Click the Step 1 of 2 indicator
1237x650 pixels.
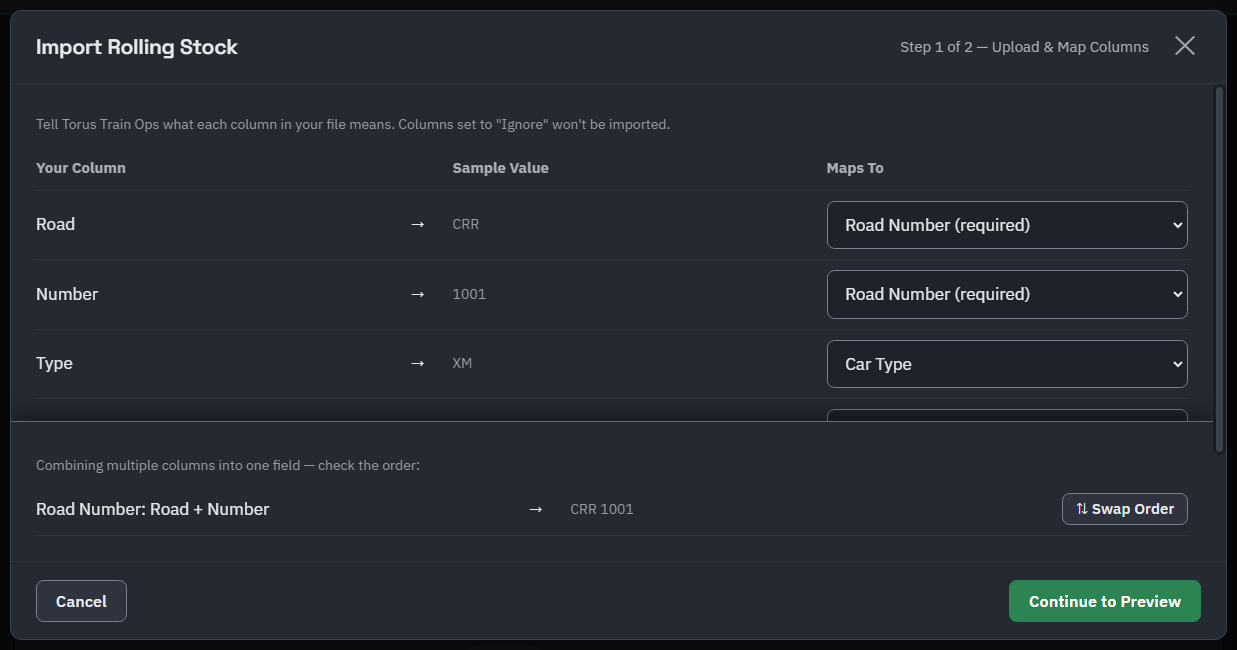(1024, 47)
